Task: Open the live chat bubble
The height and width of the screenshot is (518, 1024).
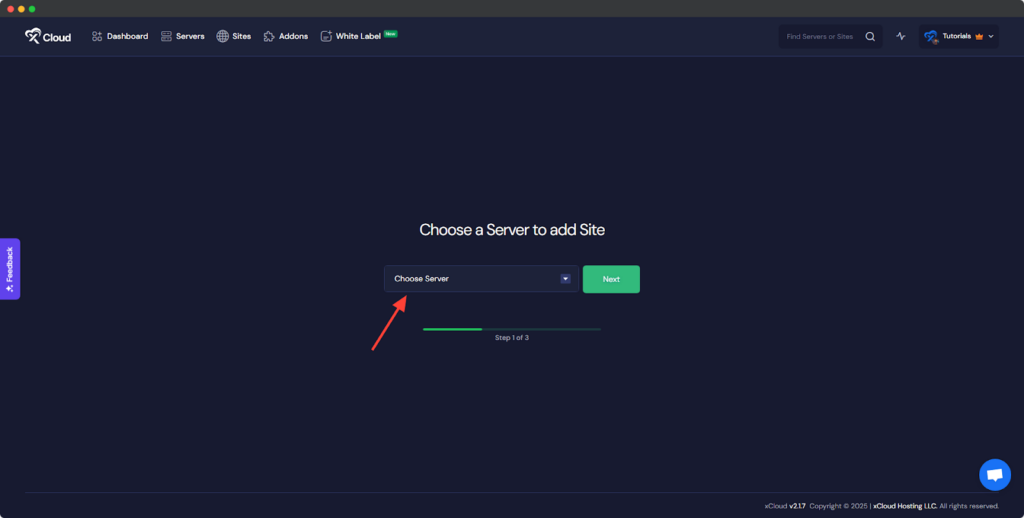Action: pyautogui.click(x=994, y=476)
